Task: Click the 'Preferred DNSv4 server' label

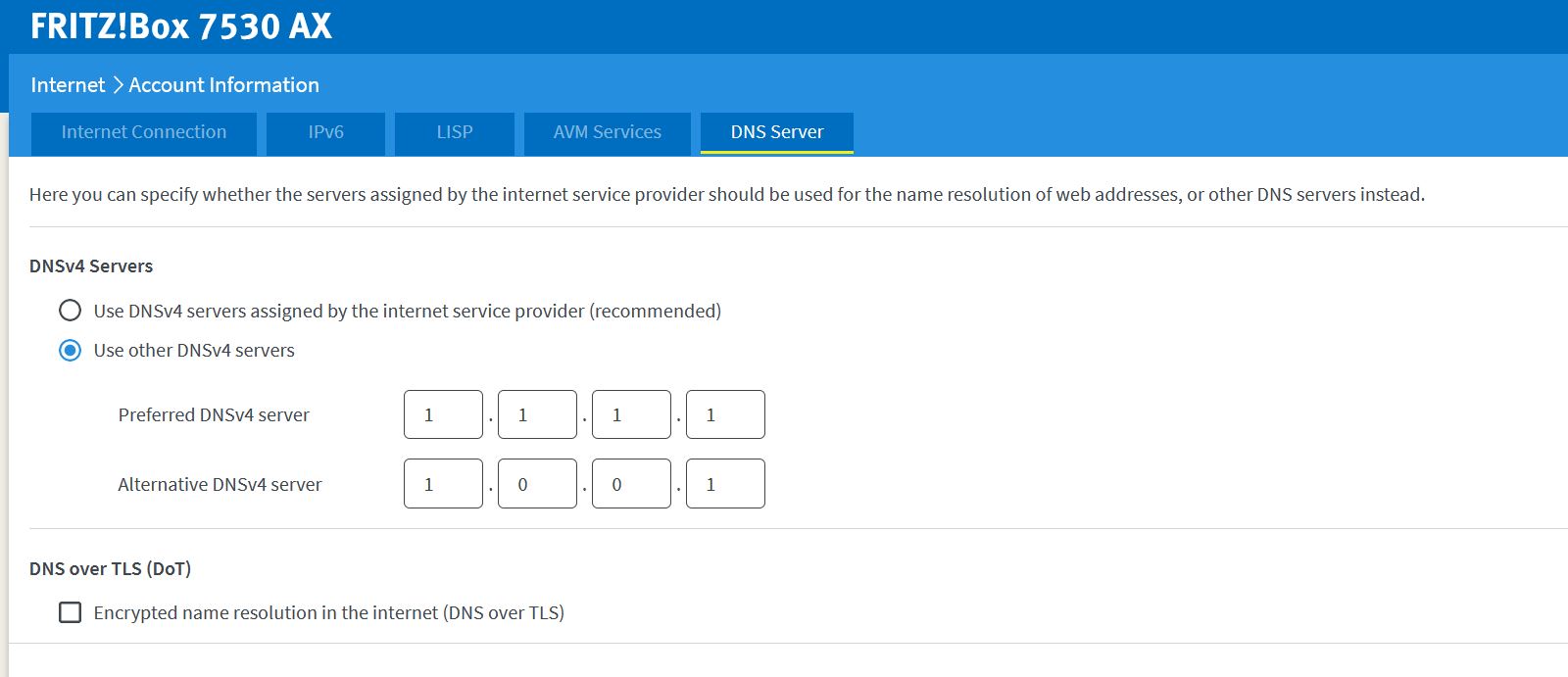Action: [214, 414]
